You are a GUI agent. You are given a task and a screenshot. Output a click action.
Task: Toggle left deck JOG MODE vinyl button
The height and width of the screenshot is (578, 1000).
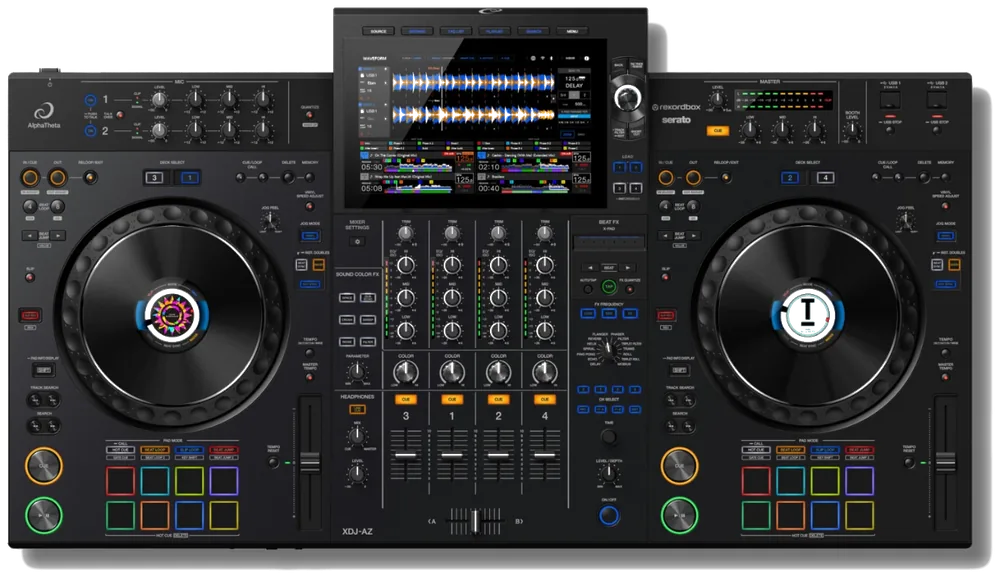(x=310, y=235)
